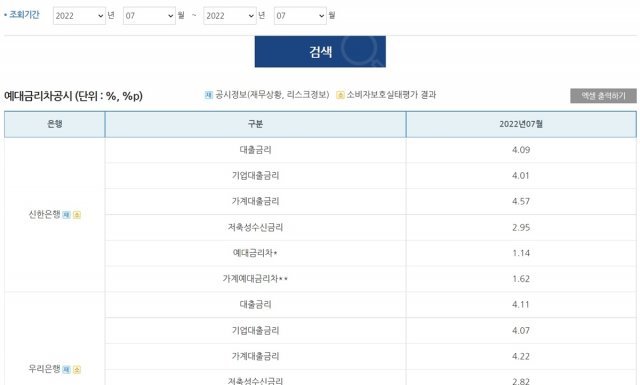The width and height of the screenshot is (640, 385).
Task: Open the end year 2022 dropdown
Action: point(230,16)
